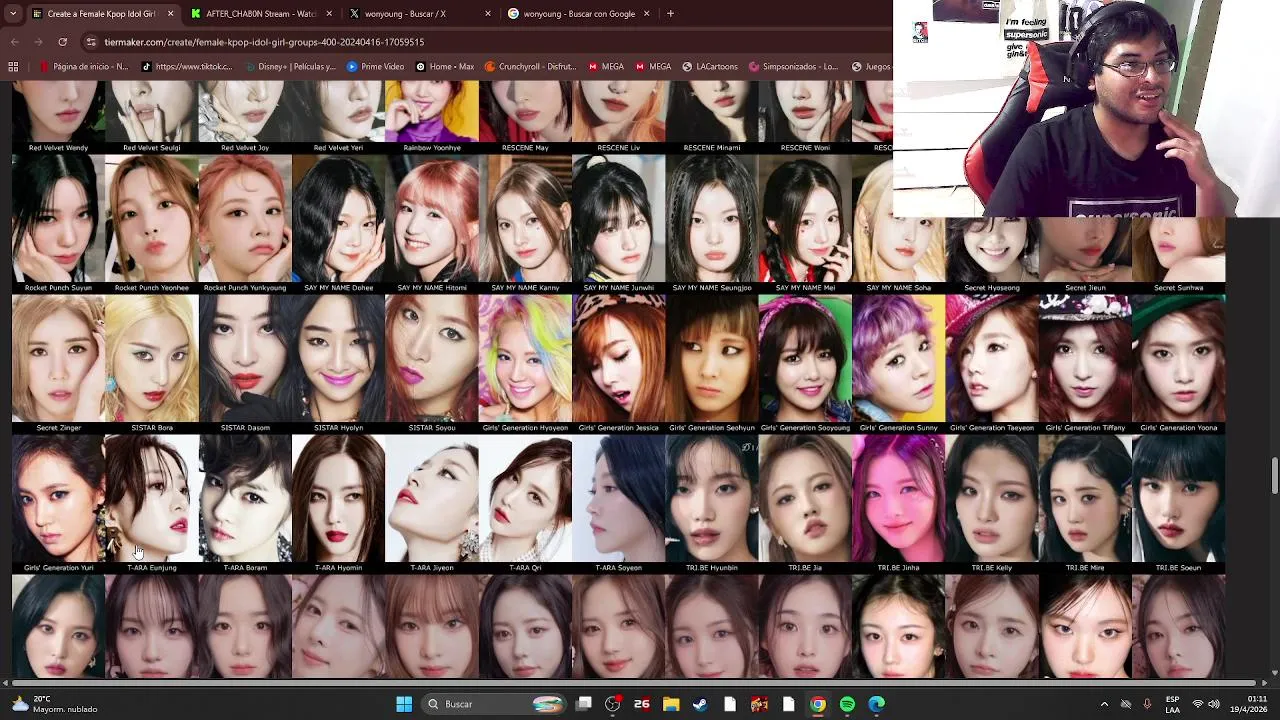The image size is (1280, 720).
Task: Click the taskbar Buscar search box
Action: [x=495, y=704]
